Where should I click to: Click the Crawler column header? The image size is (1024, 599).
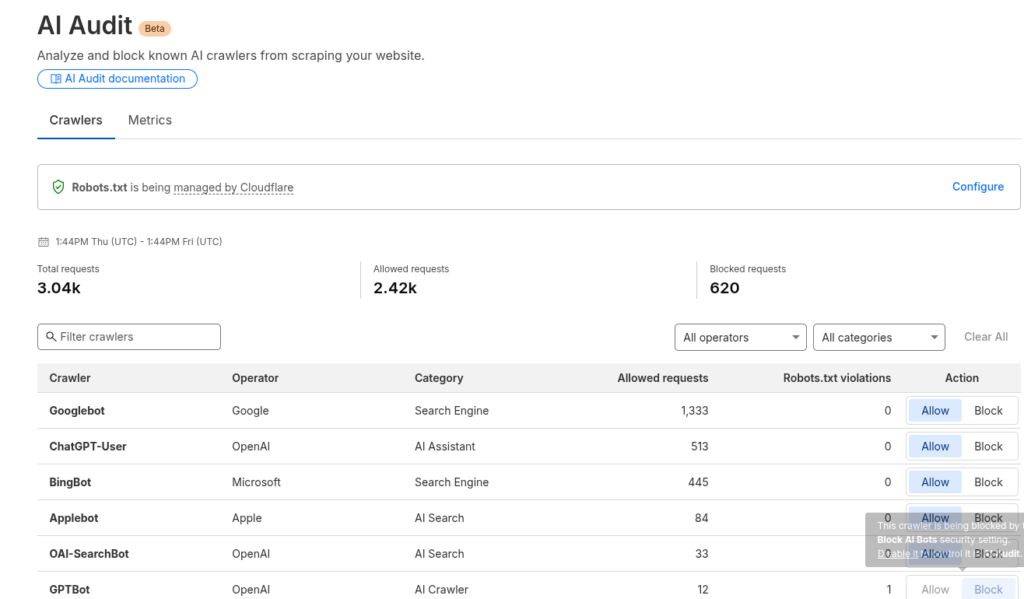tap(70, 378)
